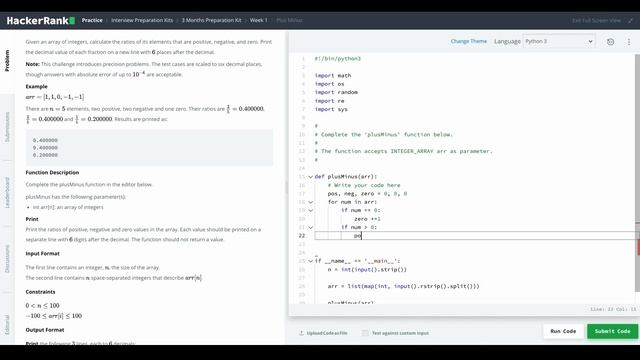Screen dimensions: 640x360
Task: Click the 'Function Description' heading
Action: (52, 173)
